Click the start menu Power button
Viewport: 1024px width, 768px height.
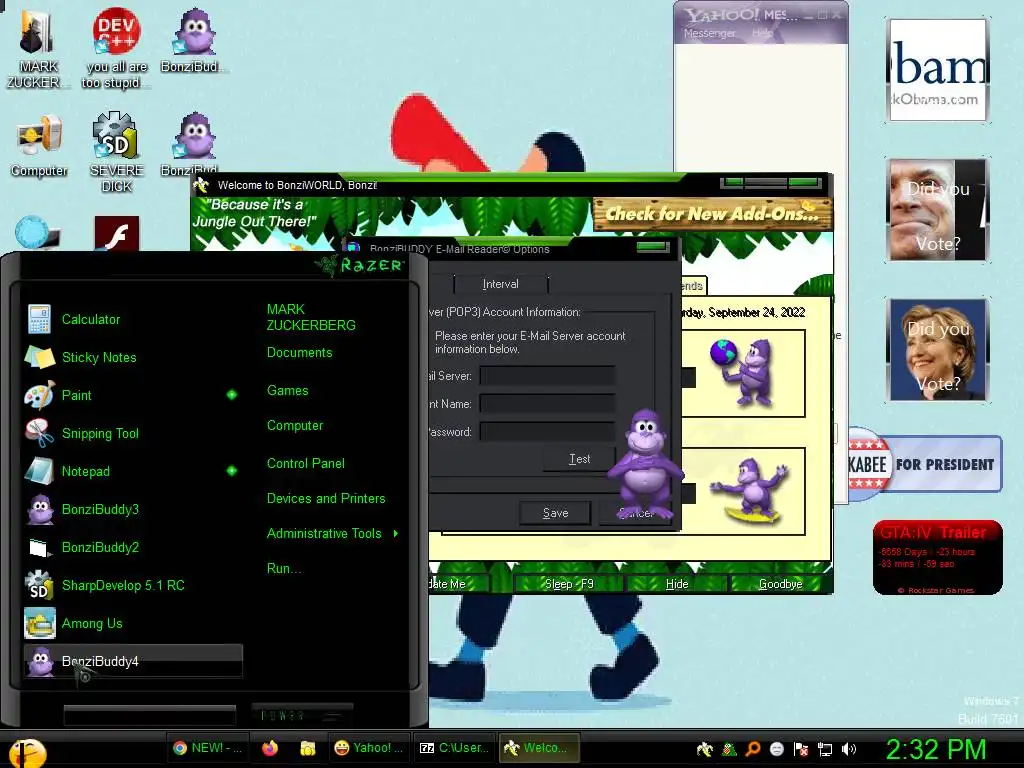[x=302, y=714]
